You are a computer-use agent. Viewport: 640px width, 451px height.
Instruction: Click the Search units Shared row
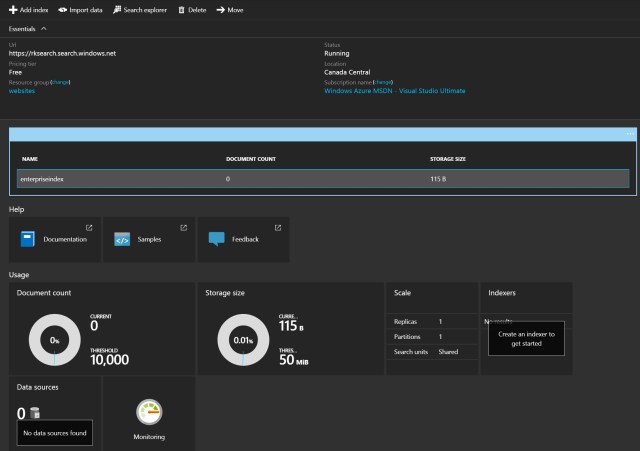(x=432, y=352)
